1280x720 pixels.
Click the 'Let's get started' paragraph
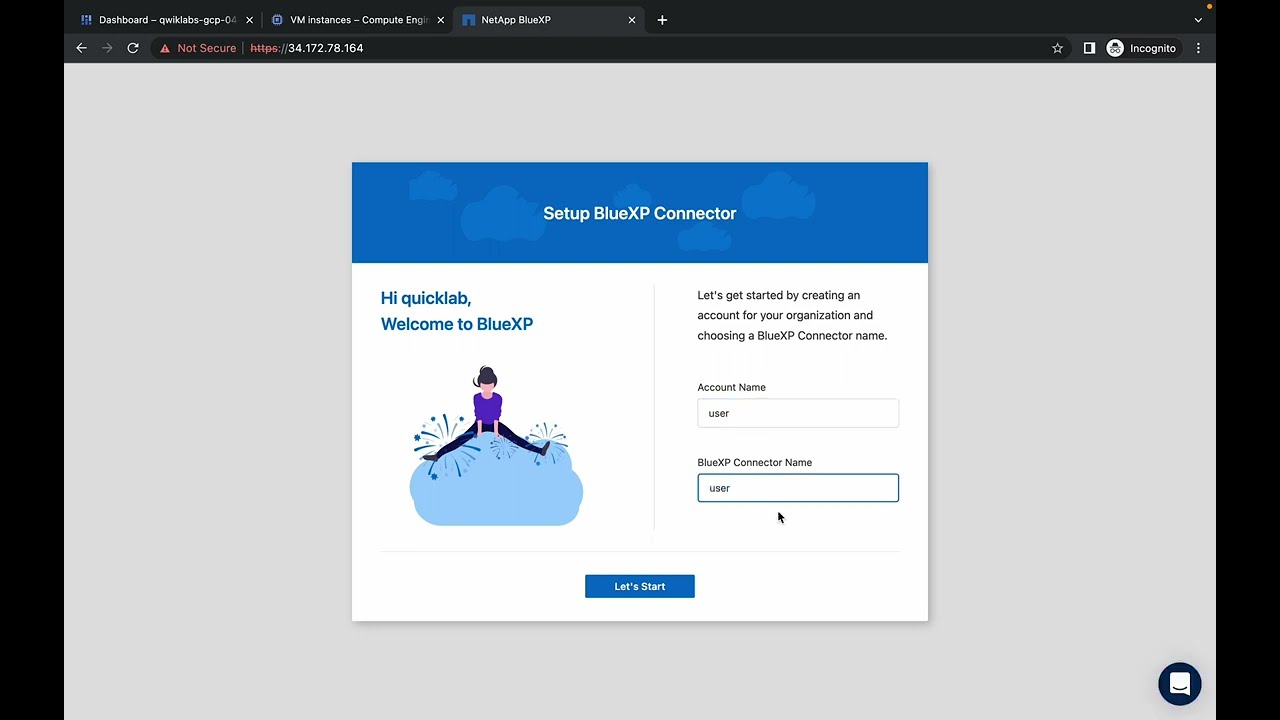[793, 315]
